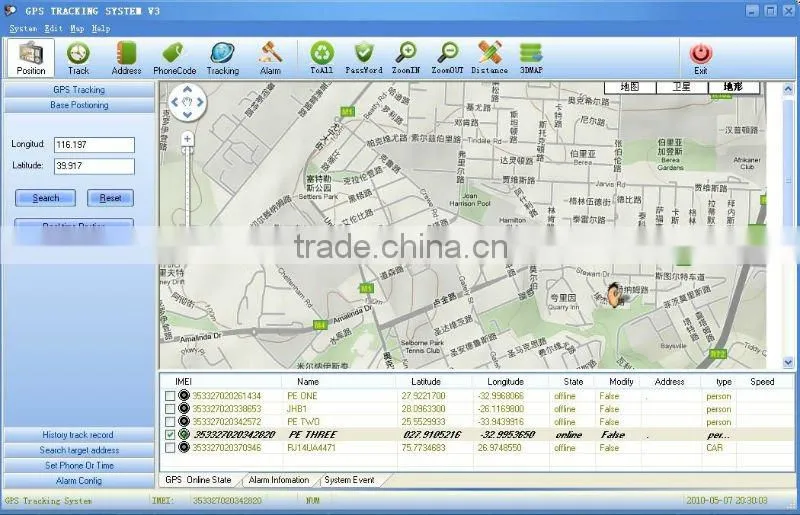
Task: Expand History track record section
Action: coord(79,435)
